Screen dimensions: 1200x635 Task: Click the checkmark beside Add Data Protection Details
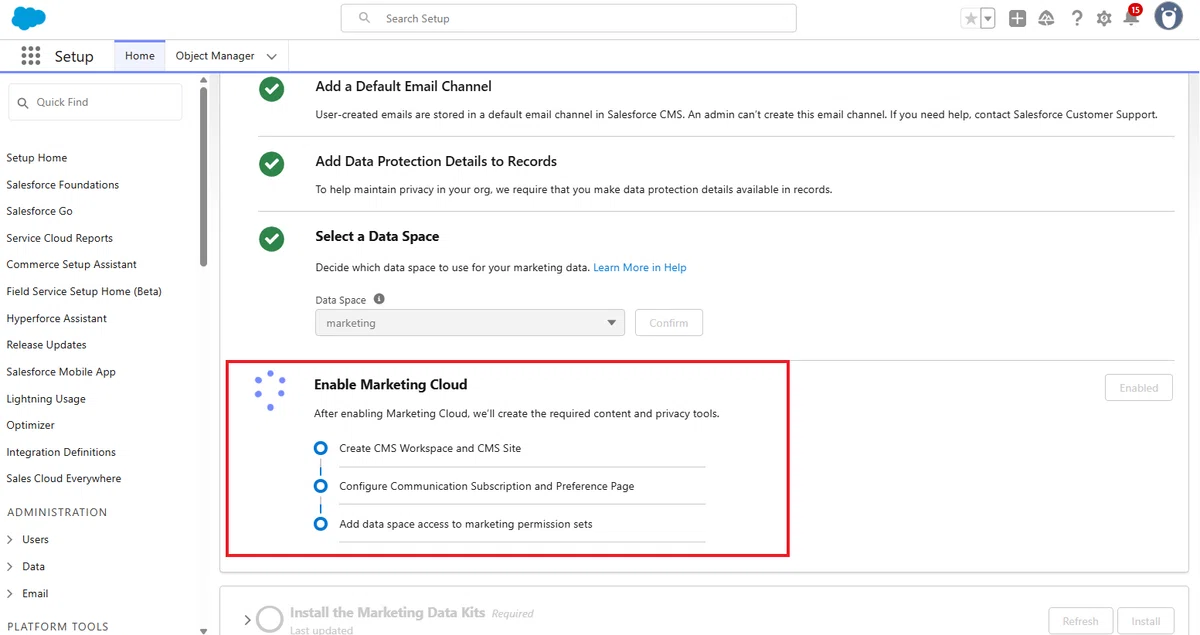pos(272,164)
